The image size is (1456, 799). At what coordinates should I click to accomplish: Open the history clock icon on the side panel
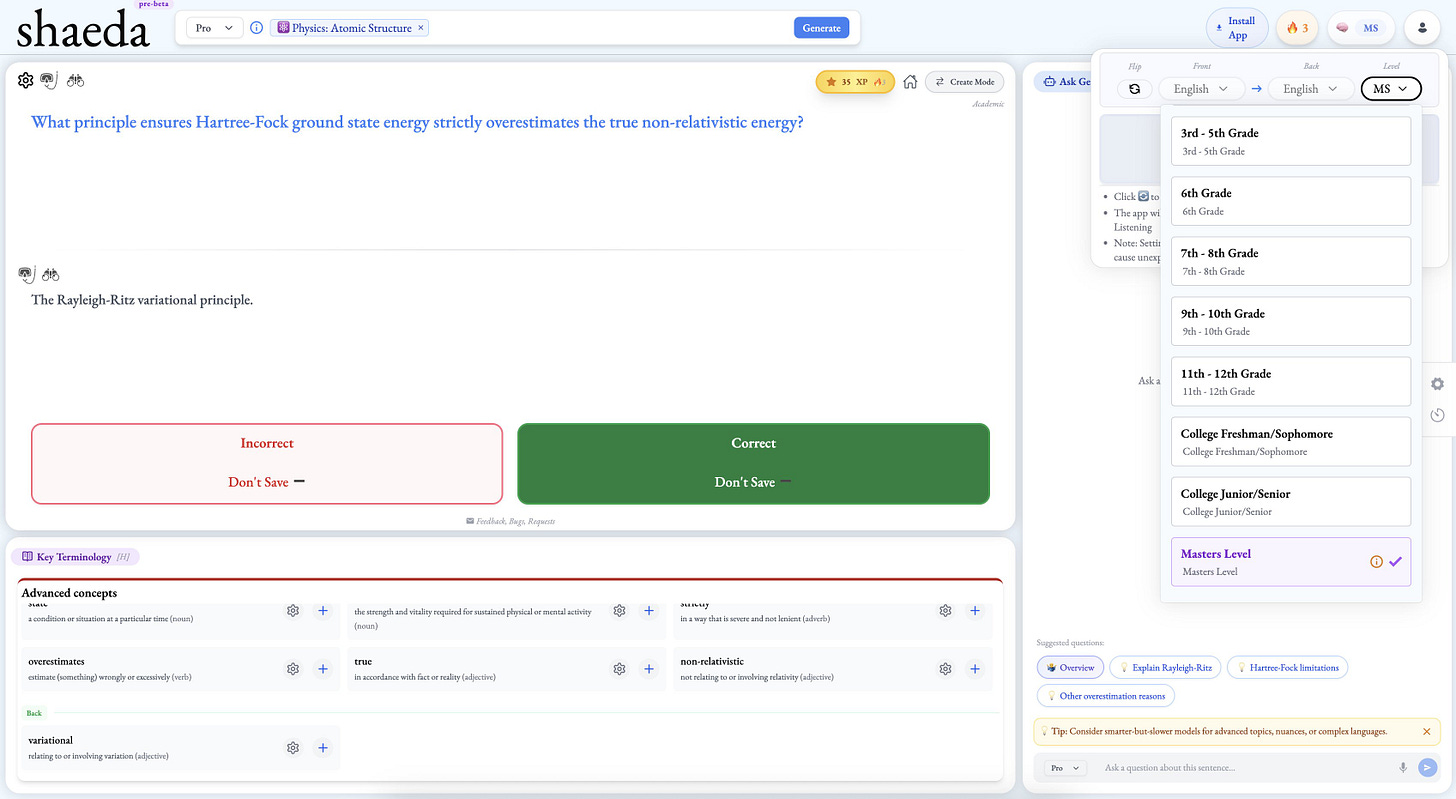point(1437,415)
